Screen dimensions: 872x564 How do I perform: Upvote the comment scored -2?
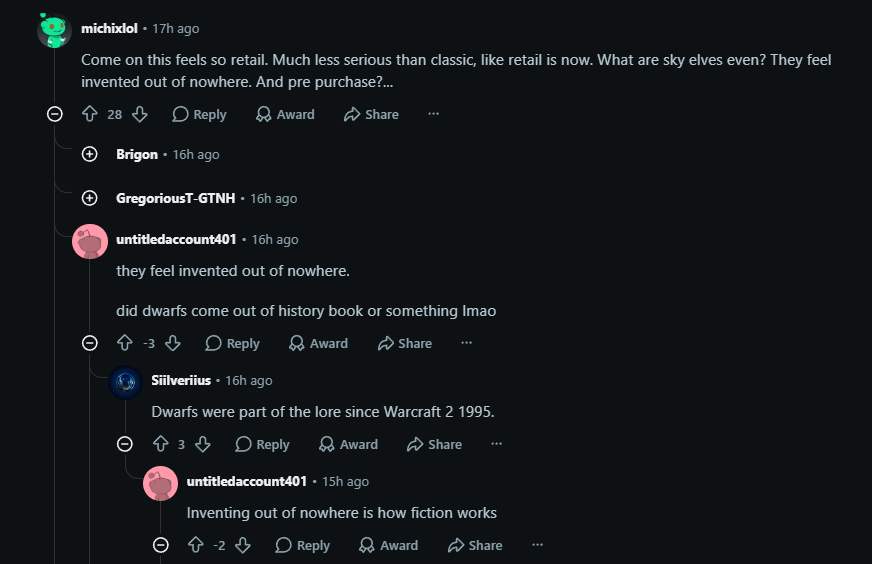195,545
